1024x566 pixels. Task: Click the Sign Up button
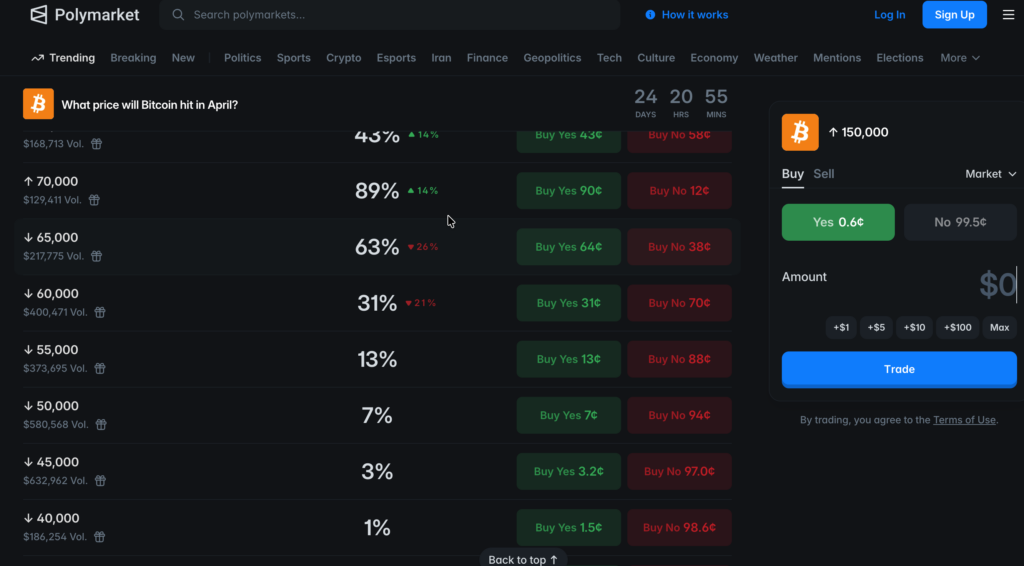[954, 15]
